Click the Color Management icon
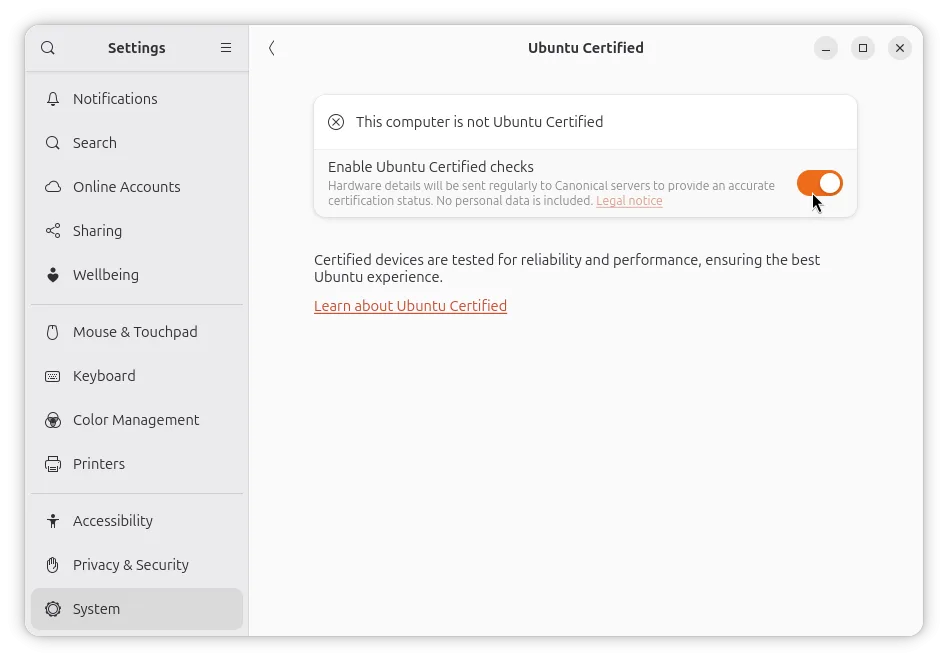The height and width of the screenshot is (661, 948). tap(53, 420)
